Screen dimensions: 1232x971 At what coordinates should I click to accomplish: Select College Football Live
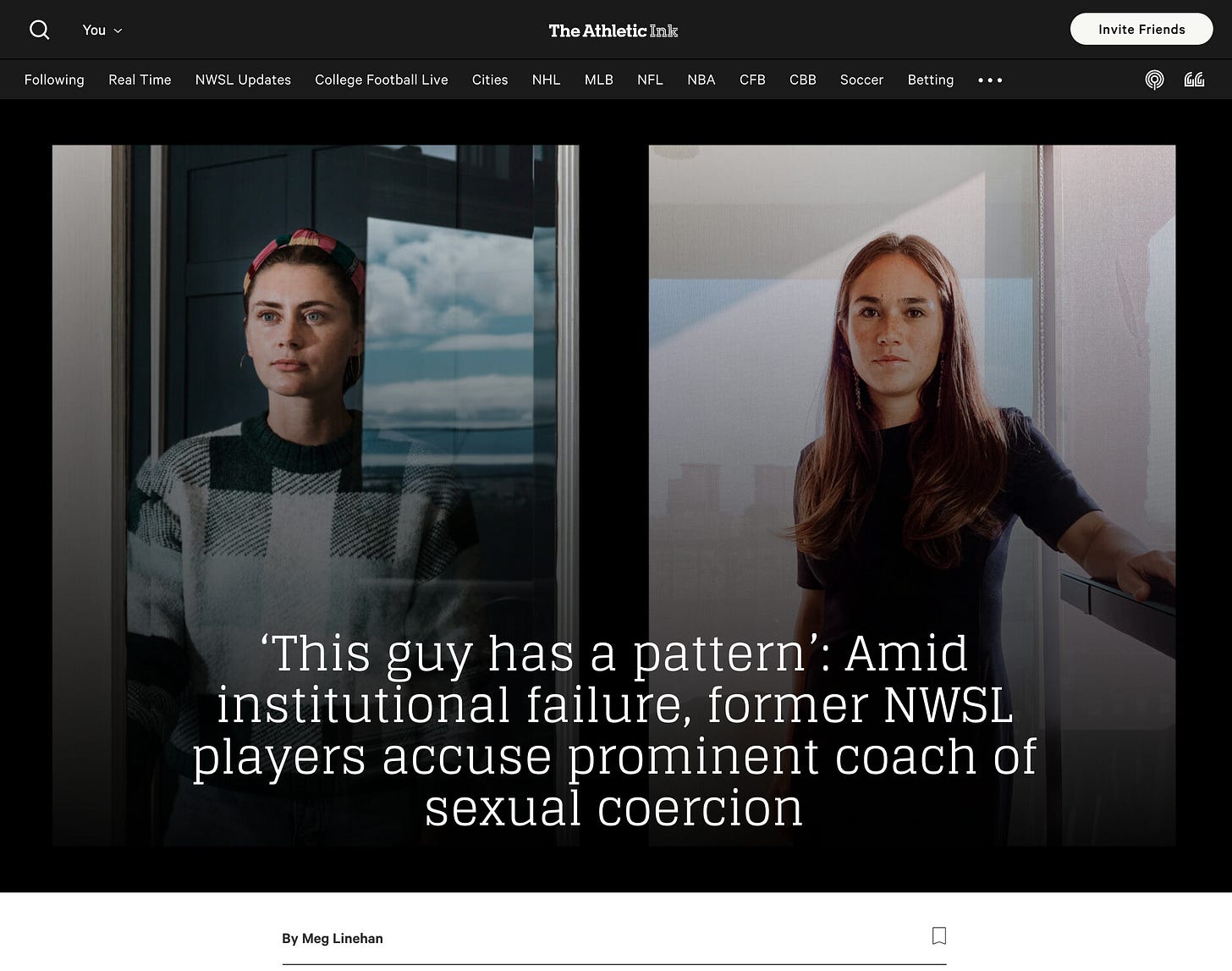[x=382, y=80]
